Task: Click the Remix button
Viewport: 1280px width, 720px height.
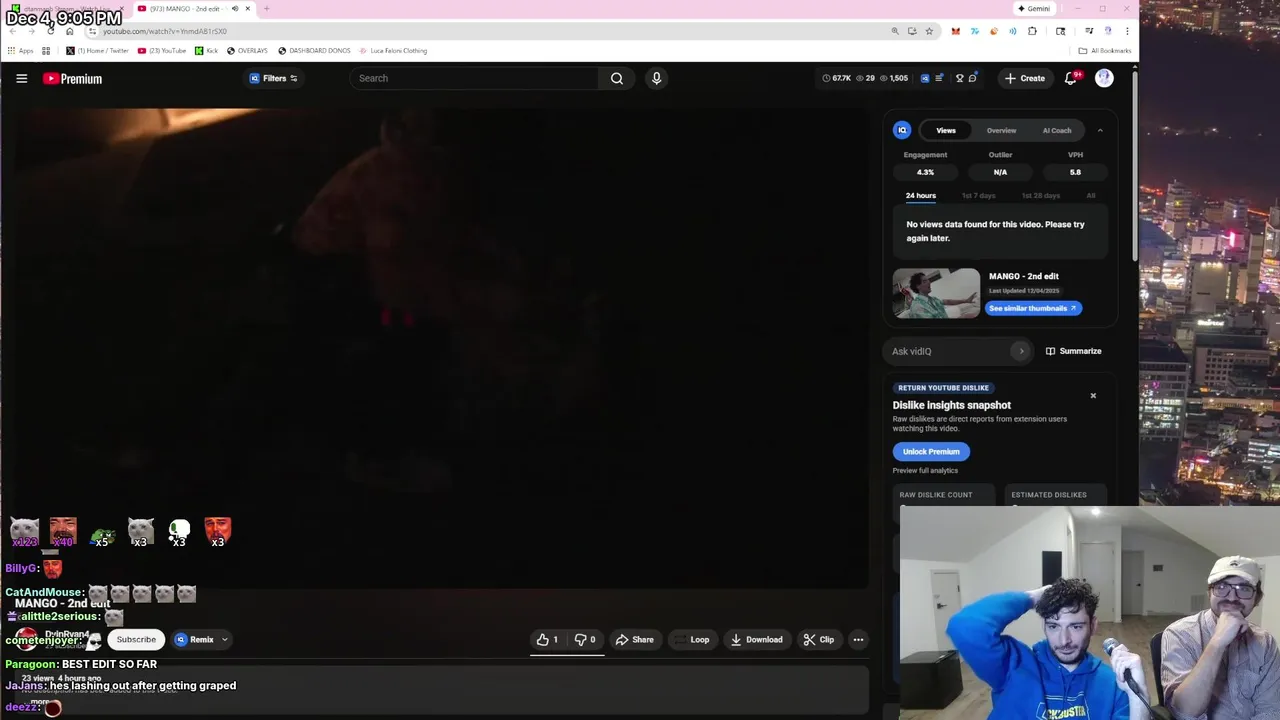Action: tap(195, 640)
